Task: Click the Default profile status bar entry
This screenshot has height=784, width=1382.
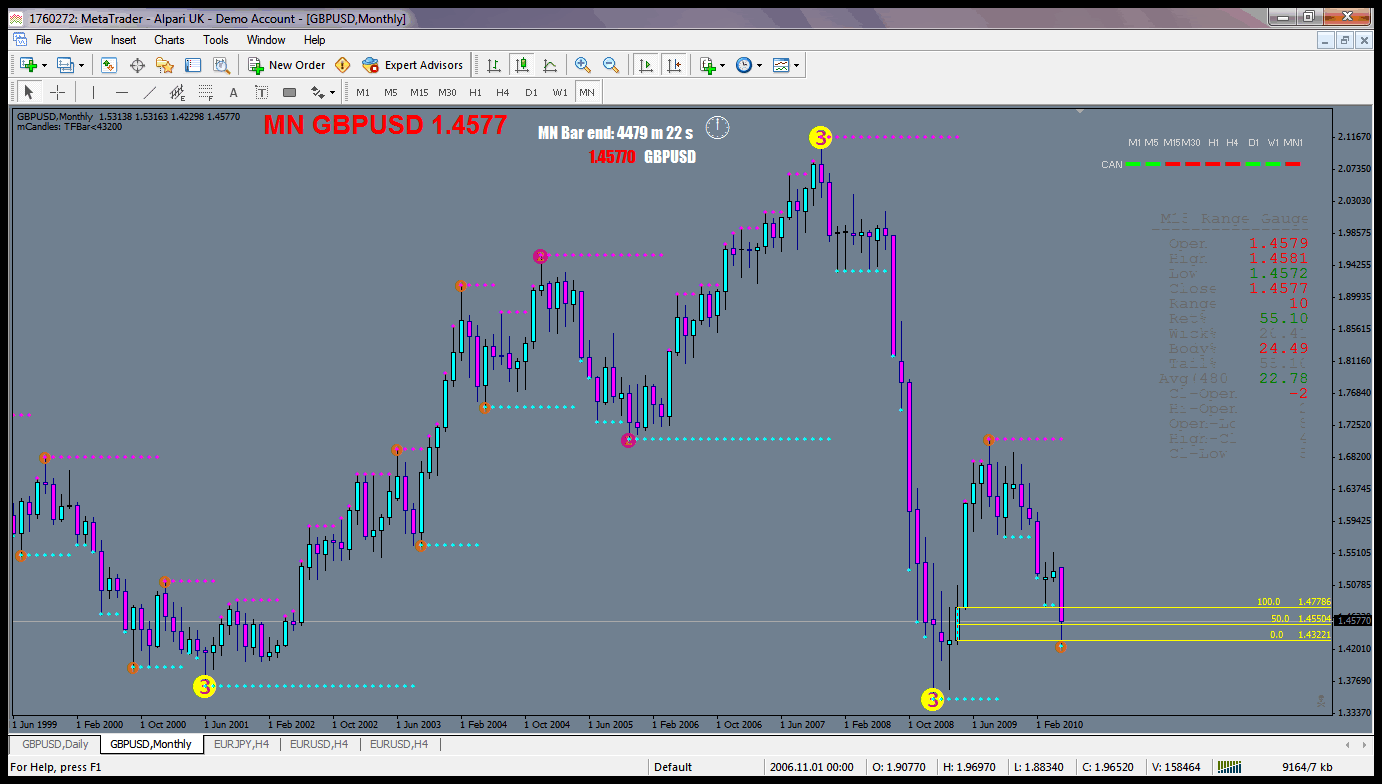Action: pos(673,767)
